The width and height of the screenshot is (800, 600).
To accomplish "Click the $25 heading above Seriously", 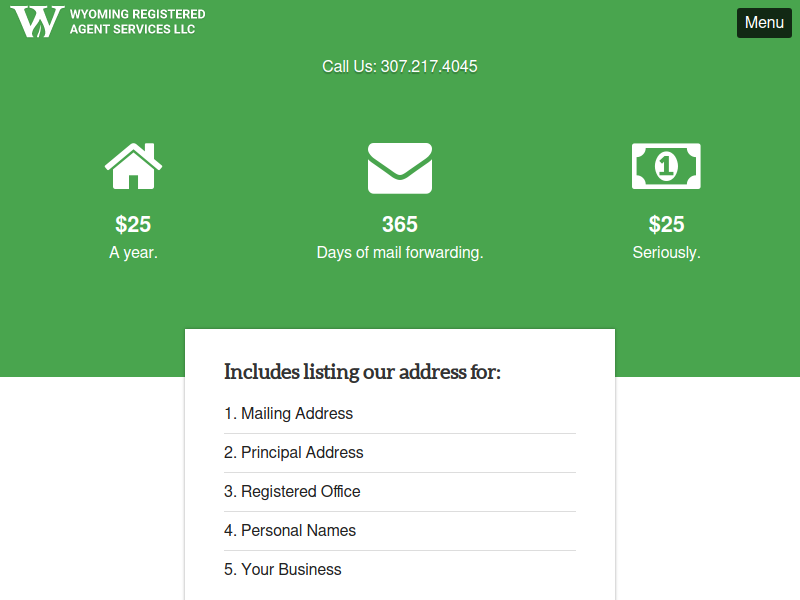I will coord(666,224).
